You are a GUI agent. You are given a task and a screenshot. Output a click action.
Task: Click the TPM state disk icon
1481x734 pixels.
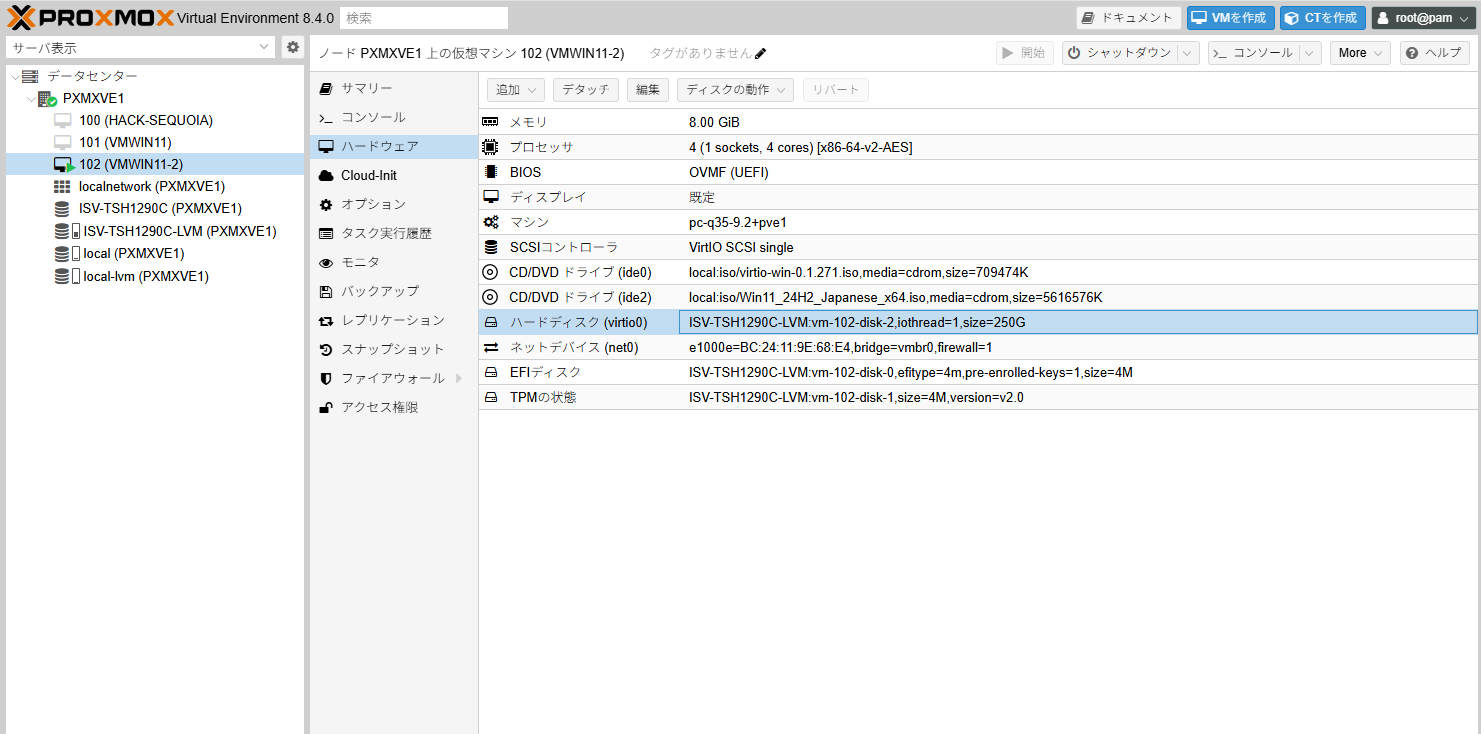click(x=490, y=397)
